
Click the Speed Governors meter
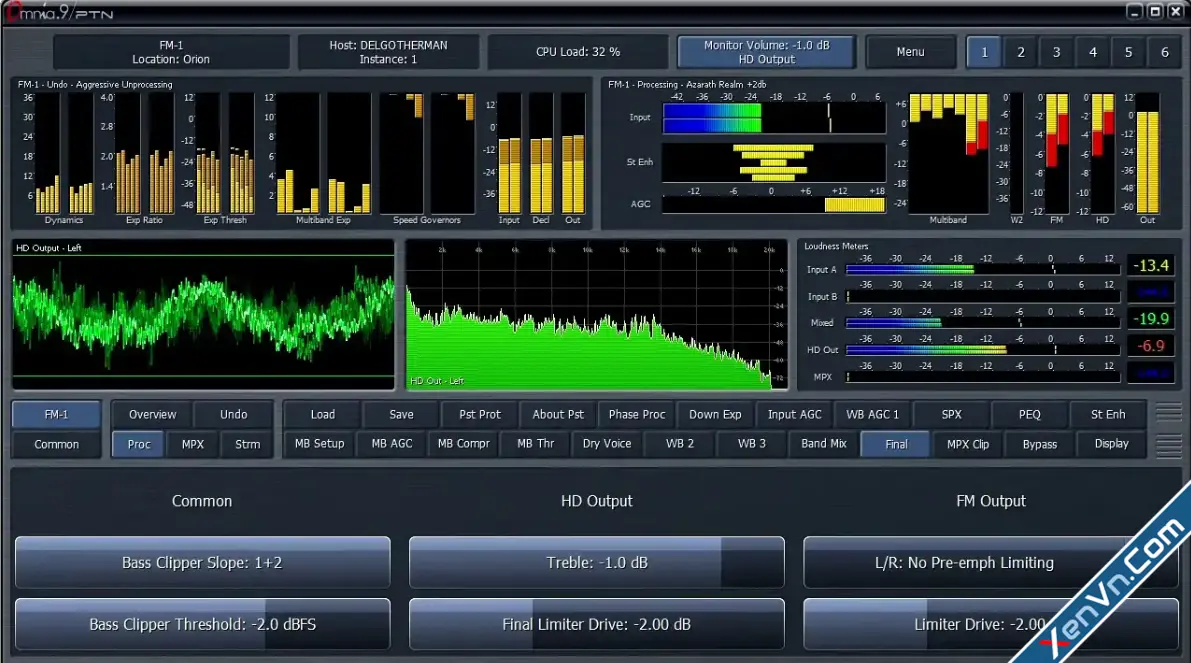427,153
